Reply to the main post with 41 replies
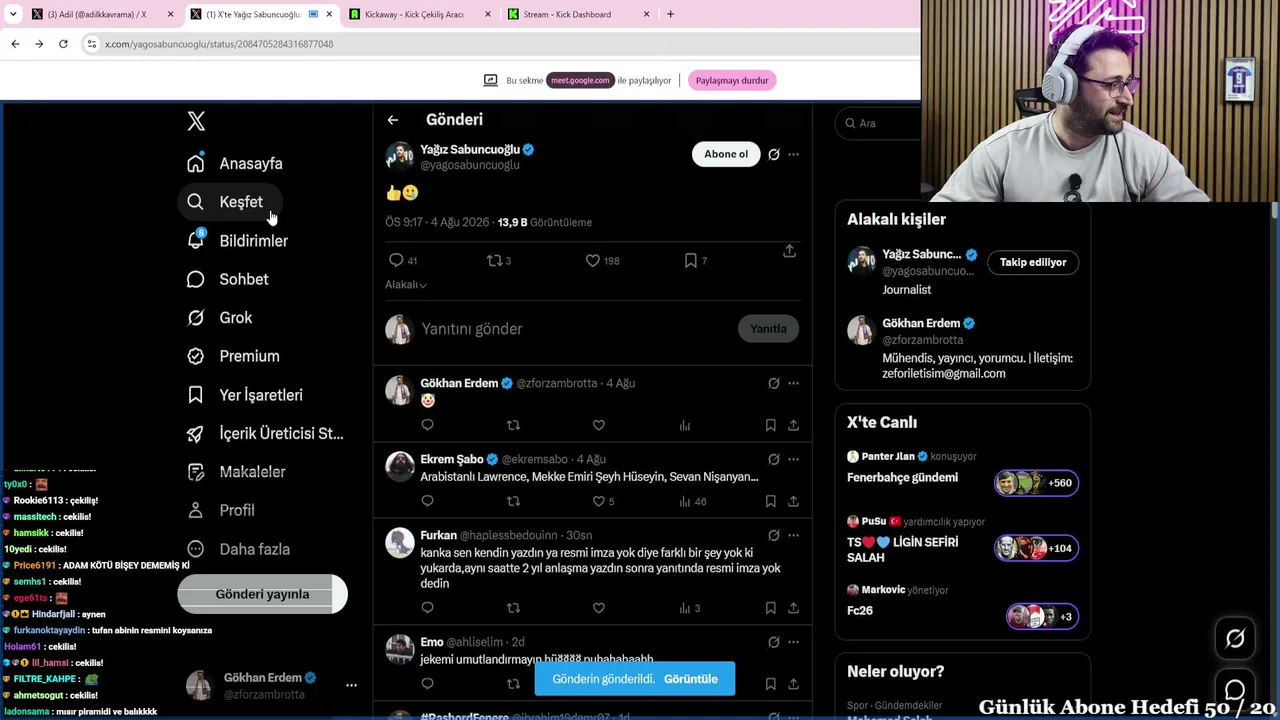Viewport: 1280px width, 720px height. tap(397, 260)
